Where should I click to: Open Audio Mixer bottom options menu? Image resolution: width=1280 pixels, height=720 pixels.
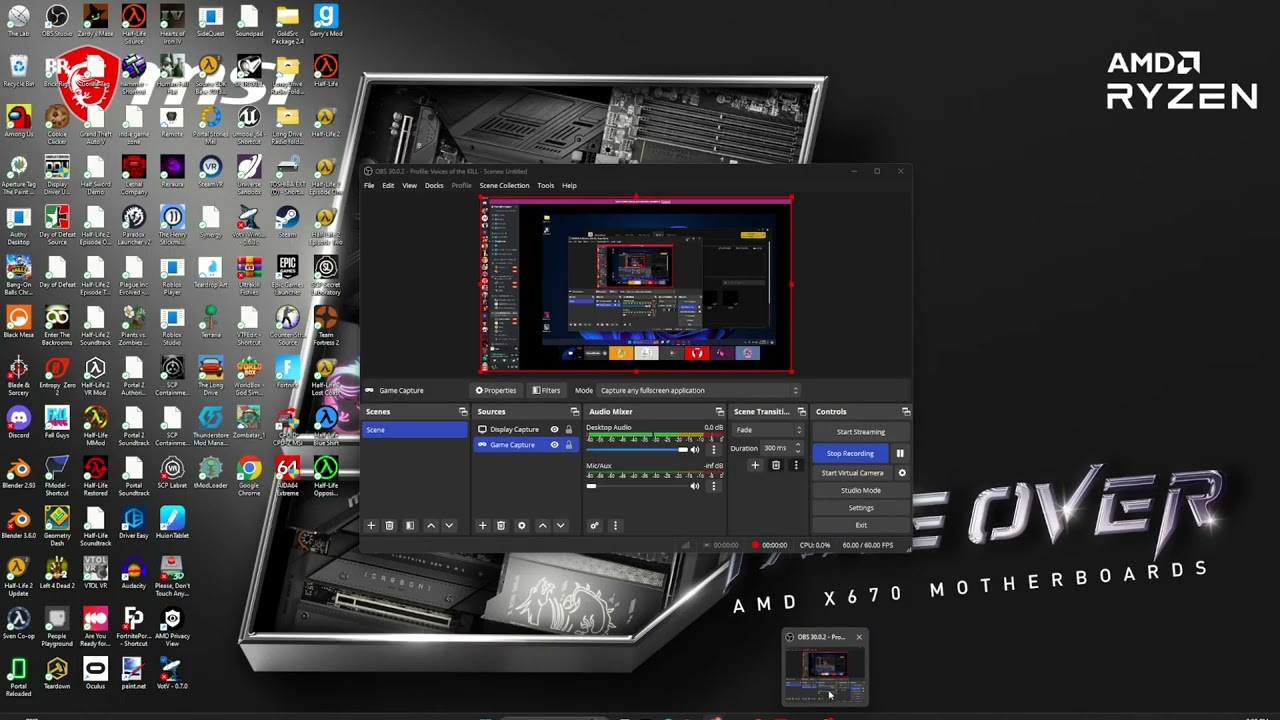(615, 526)
